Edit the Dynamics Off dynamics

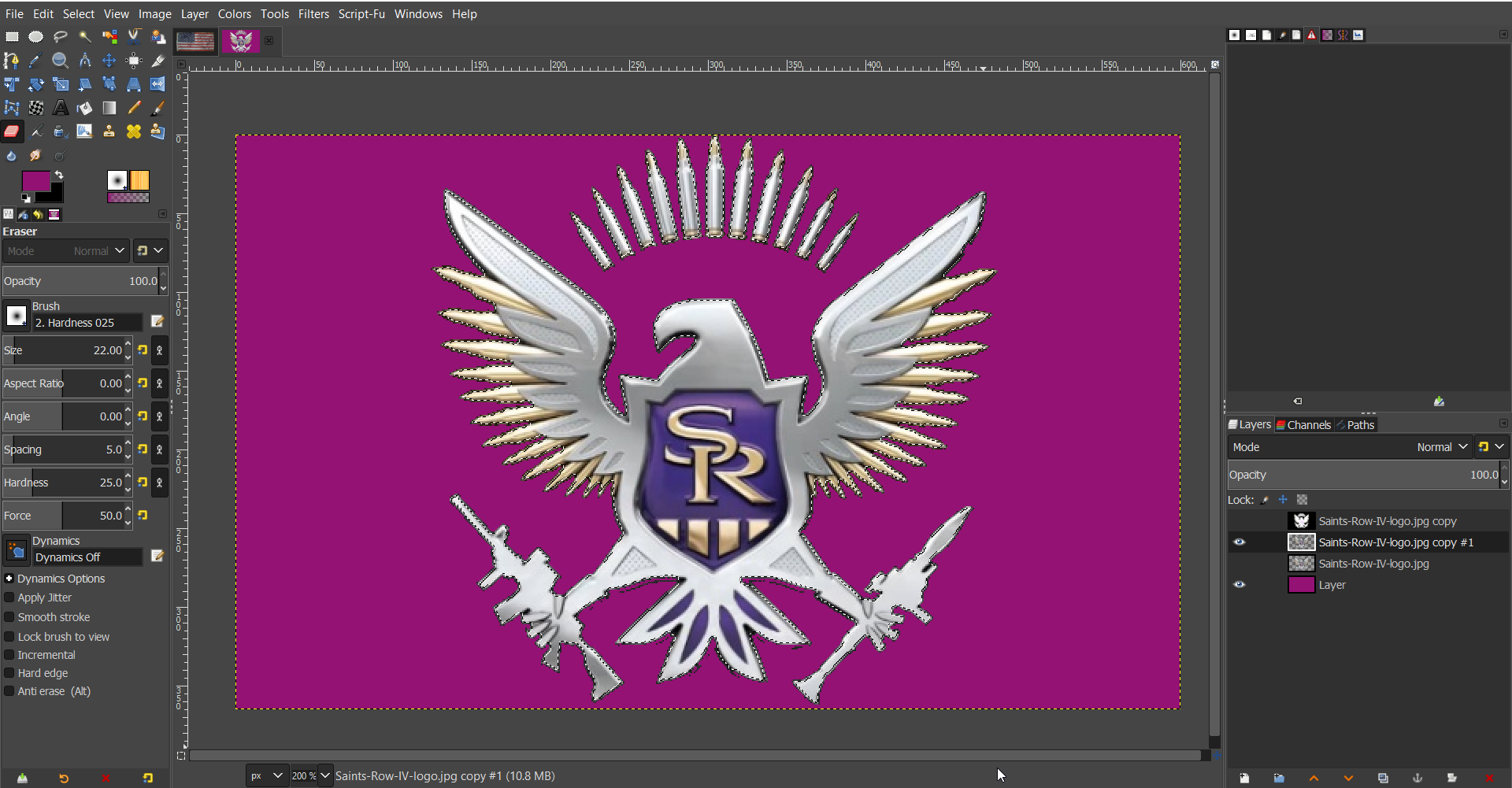click(157, 556)
